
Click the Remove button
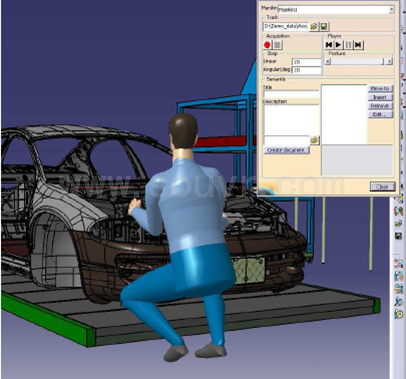pyautogui.click(x=380, y=106)
